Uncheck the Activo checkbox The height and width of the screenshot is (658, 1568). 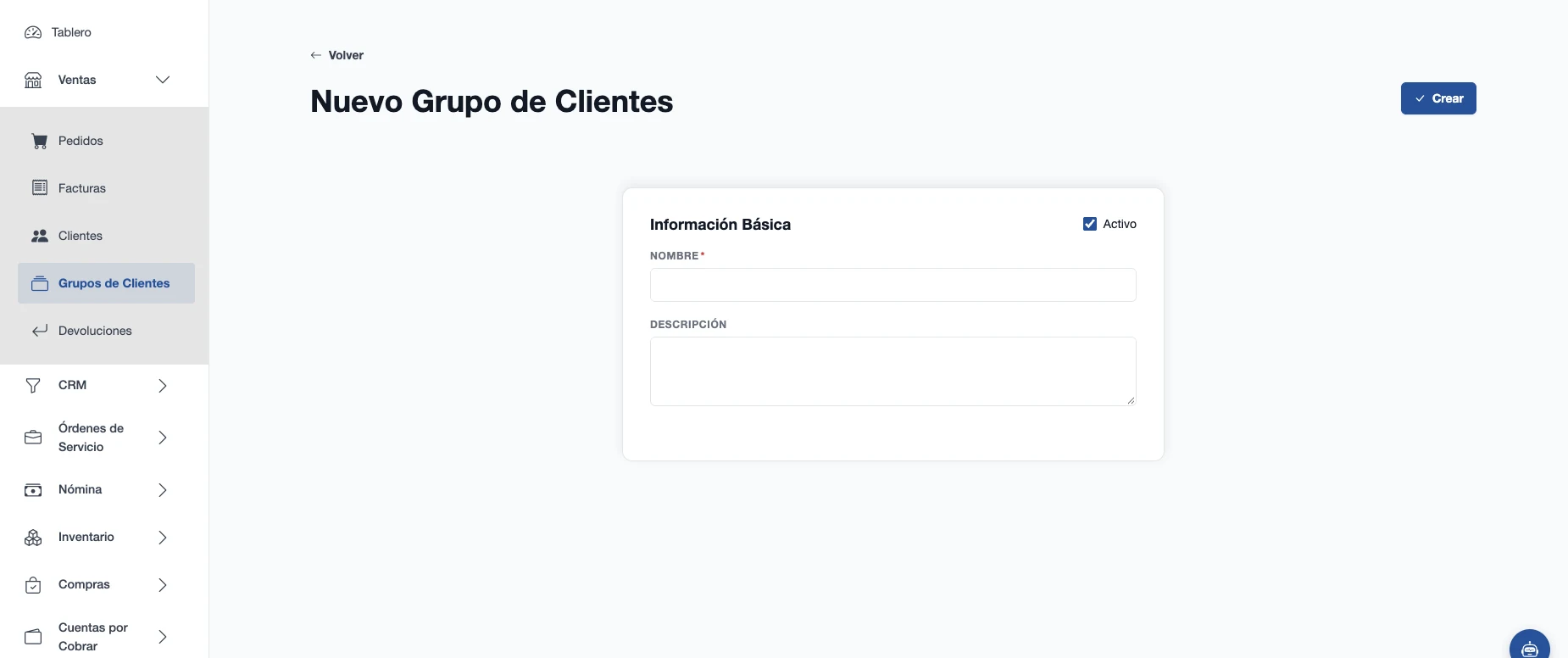click(x=1090, y=224)
